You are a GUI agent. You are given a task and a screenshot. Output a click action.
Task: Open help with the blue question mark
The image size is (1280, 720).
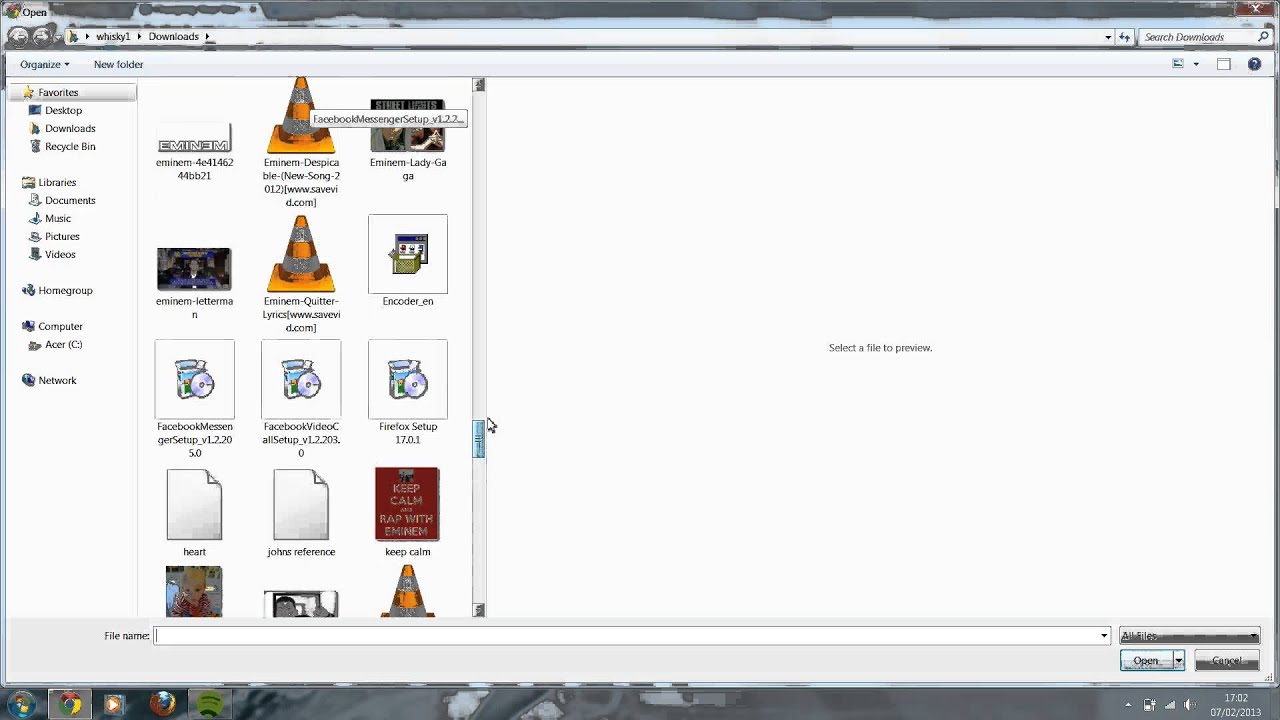pyautogui.click(x=1254, y=64)
